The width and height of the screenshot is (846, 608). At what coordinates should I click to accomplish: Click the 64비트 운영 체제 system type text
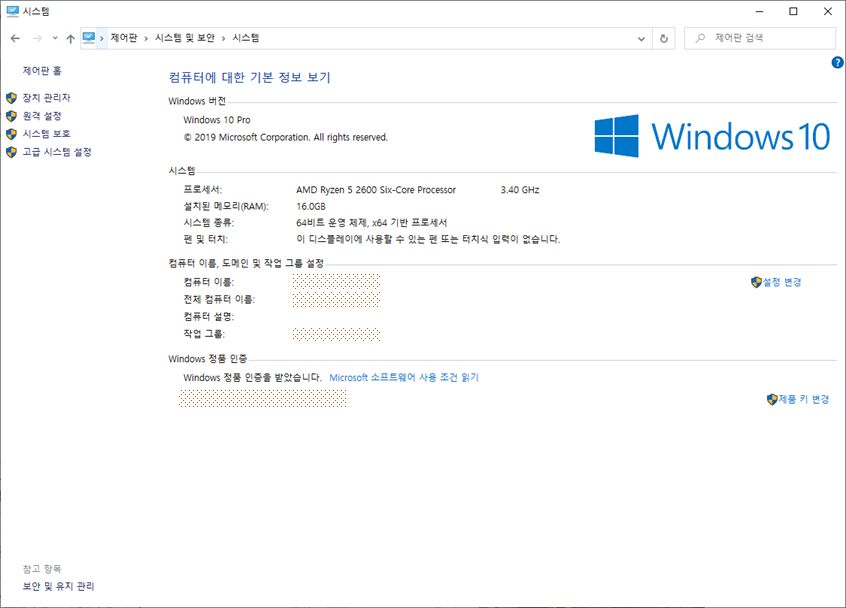pos(371,223)
